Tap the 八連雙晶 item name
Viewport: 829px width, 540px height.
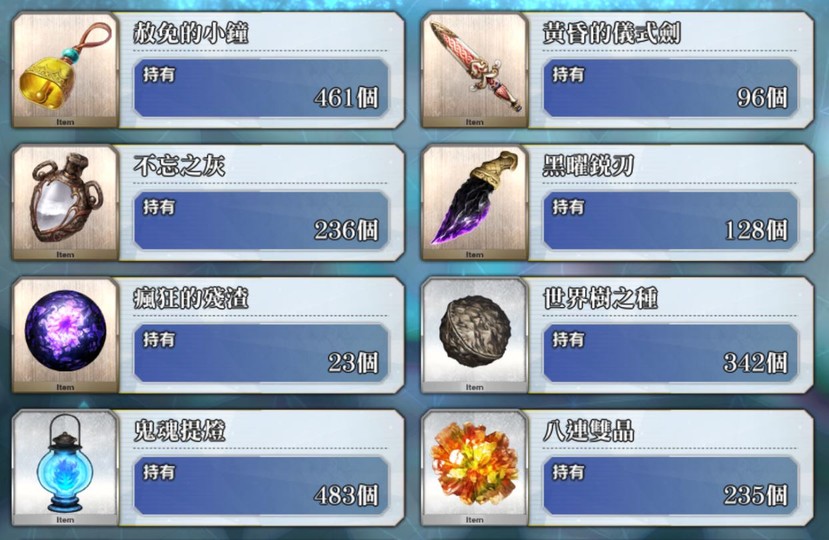tap(588, 432)
